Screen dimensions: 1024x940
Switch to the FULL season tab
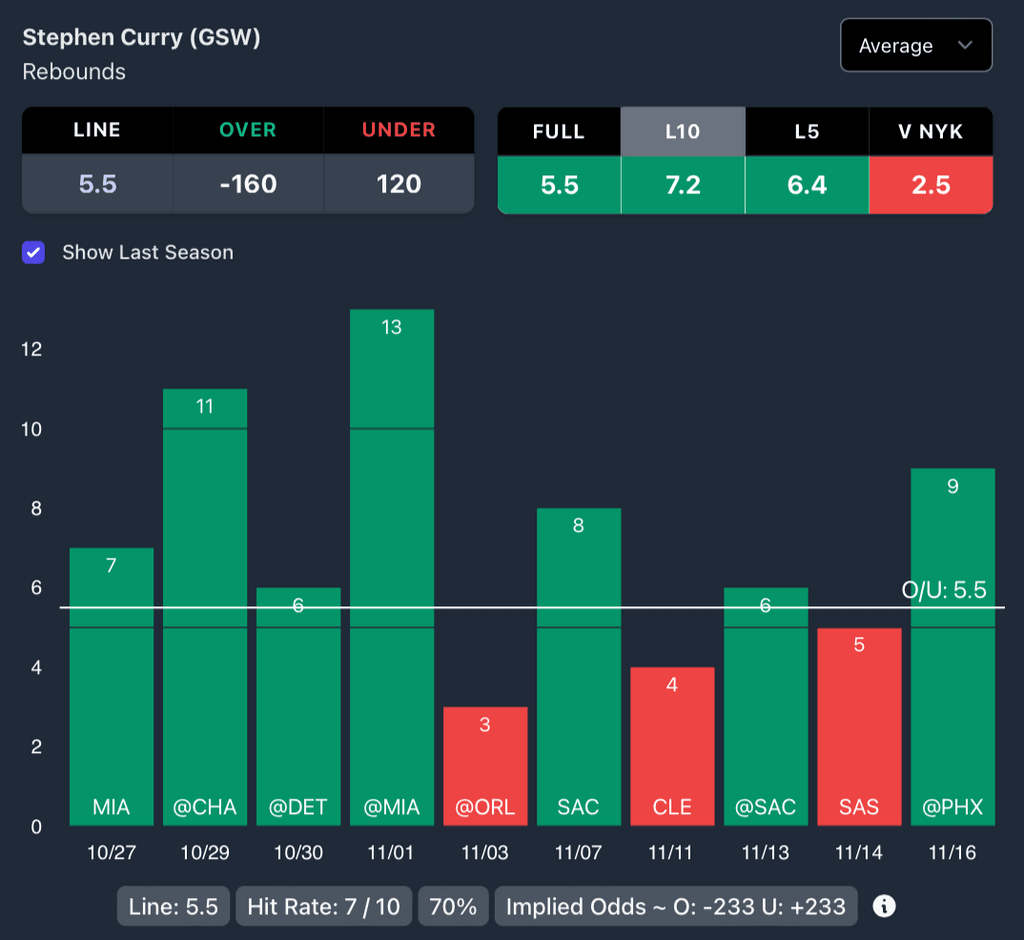coord(559,131)
